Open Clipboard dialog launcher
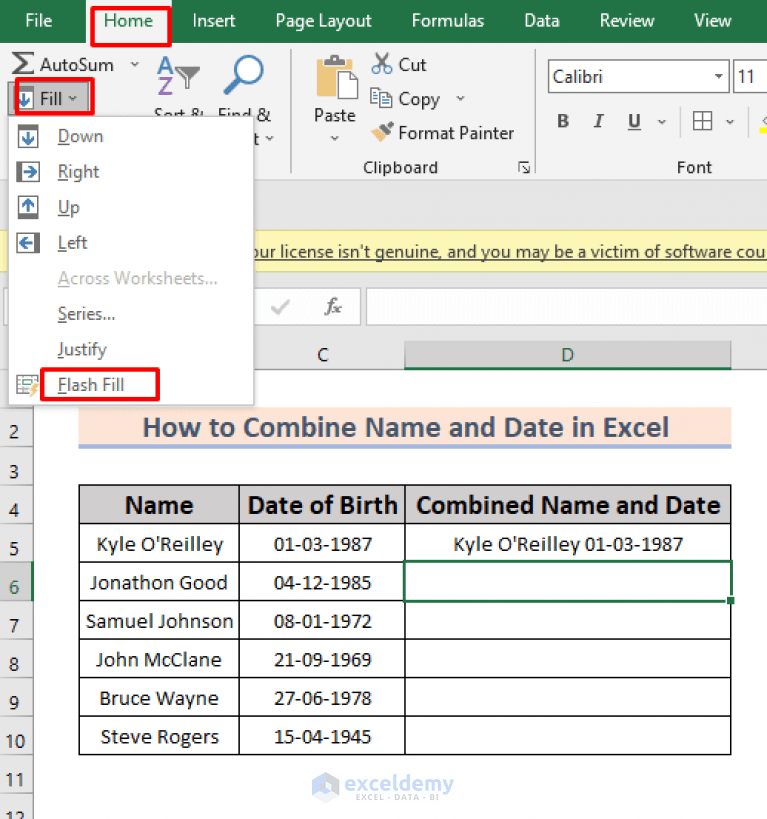This screenshot has width=767, height=819. [524, 167]
